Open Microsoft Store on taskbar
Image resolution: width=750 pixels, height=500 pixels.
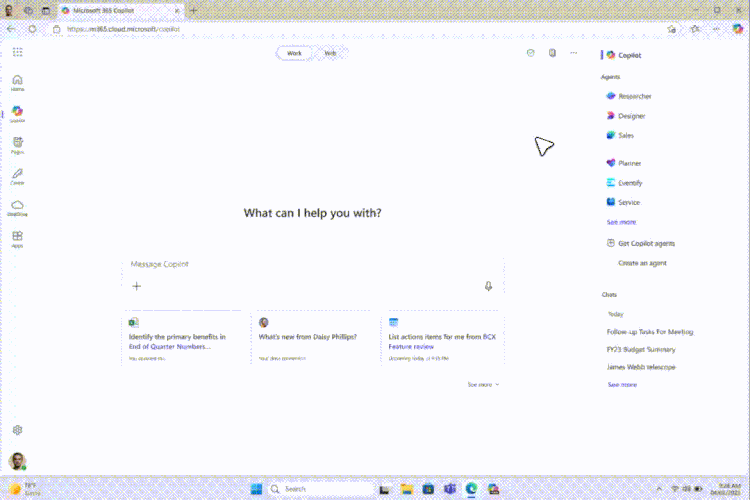(x=428, y=489)
